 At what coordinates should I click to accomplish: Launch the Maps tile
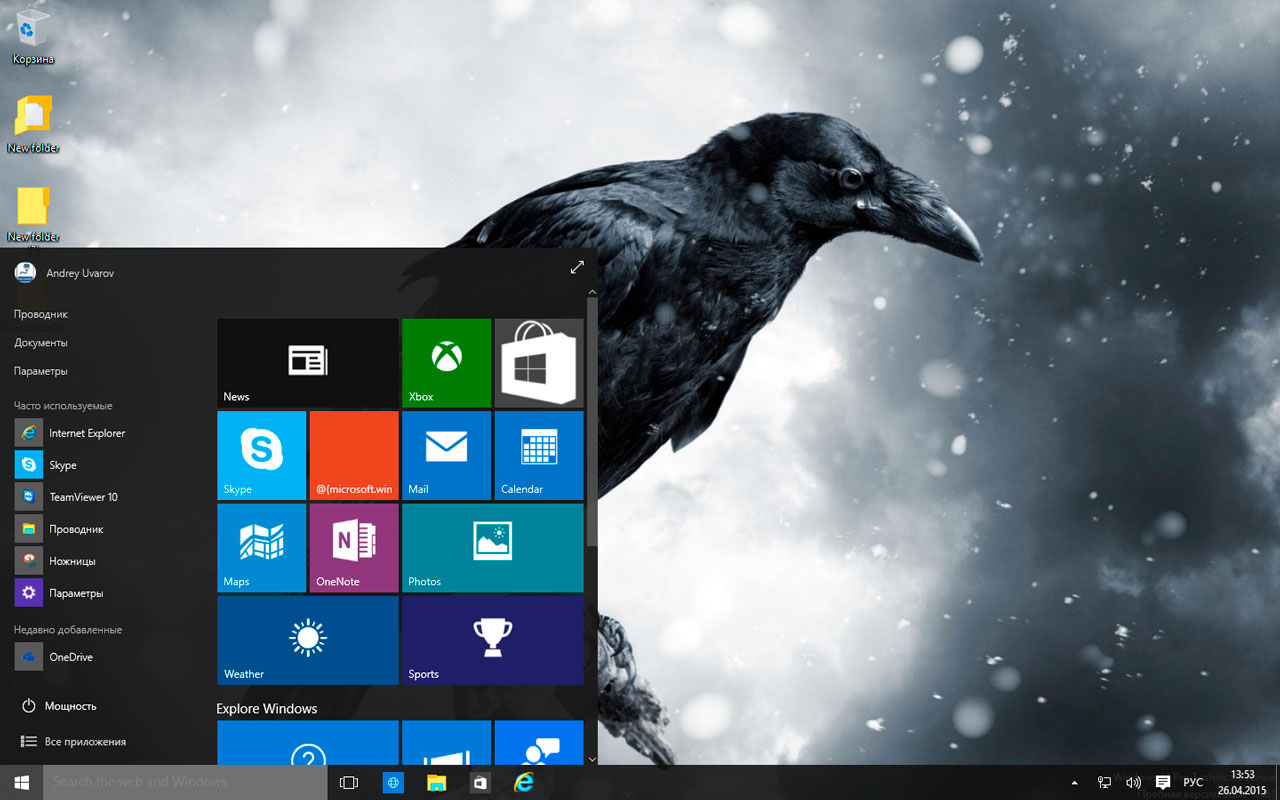coord(261,548)
